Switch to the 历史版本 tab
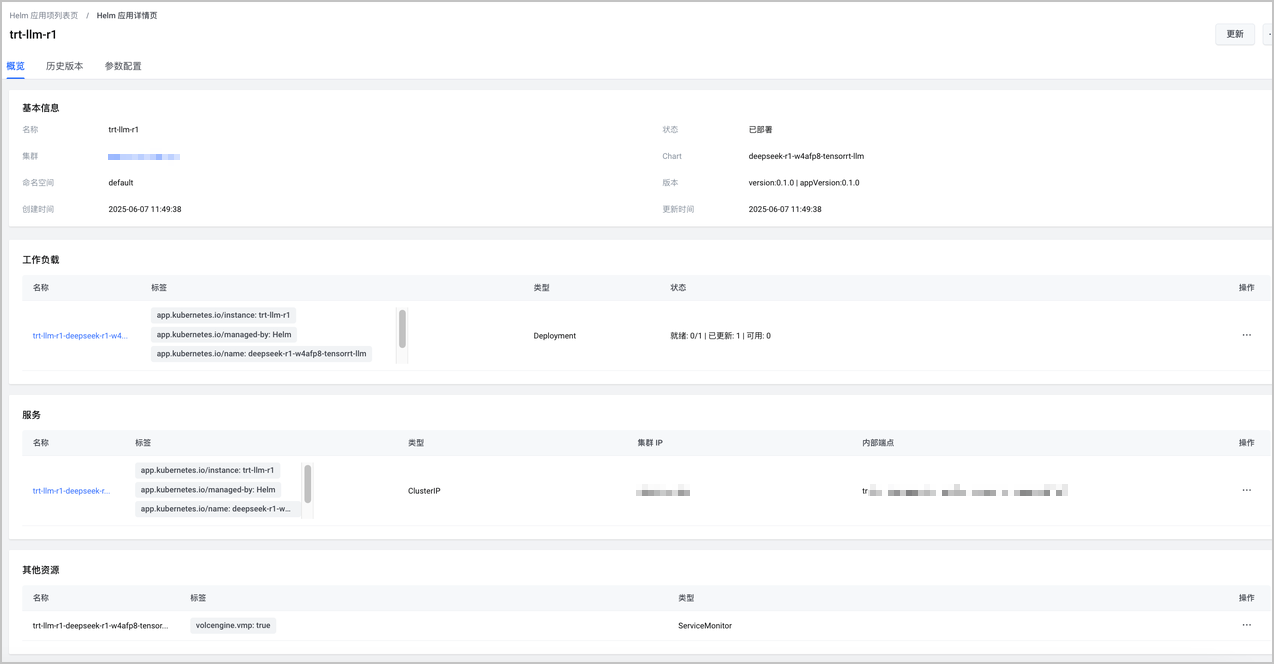 point(65,66)
